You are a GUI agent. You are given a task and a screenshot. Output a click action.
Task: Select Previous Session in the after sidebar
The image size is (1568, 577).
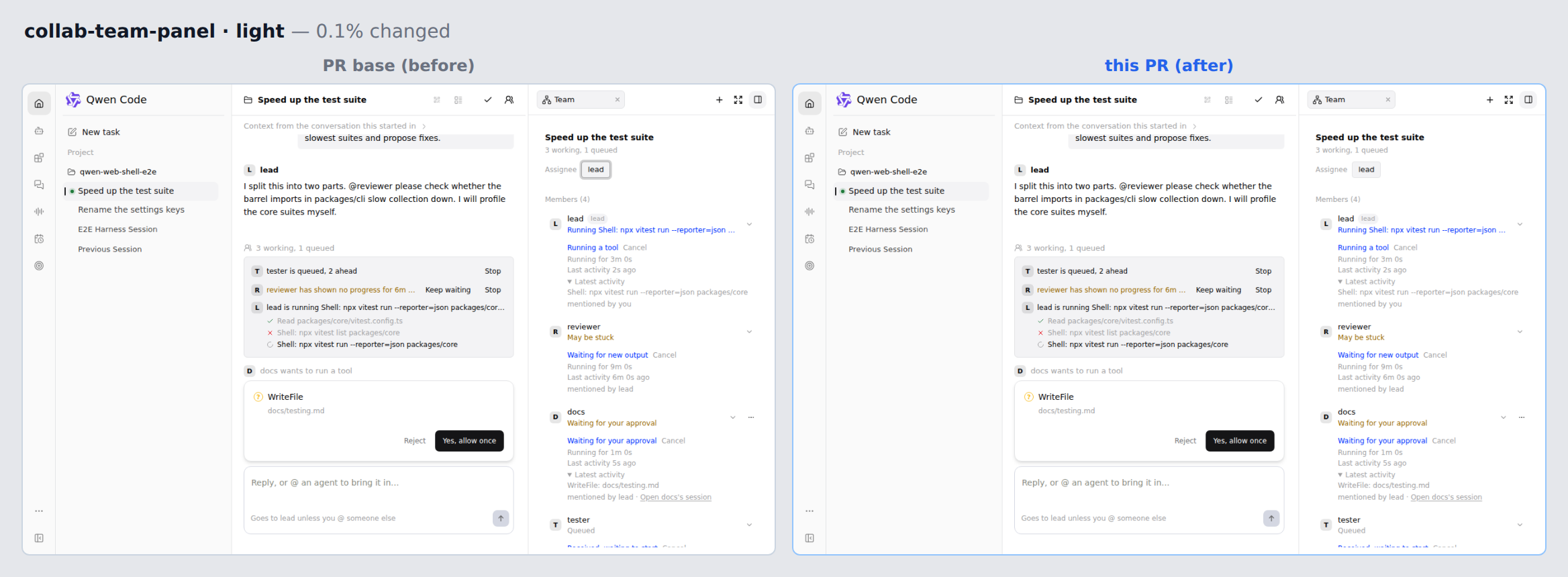(x=880, y=249)
